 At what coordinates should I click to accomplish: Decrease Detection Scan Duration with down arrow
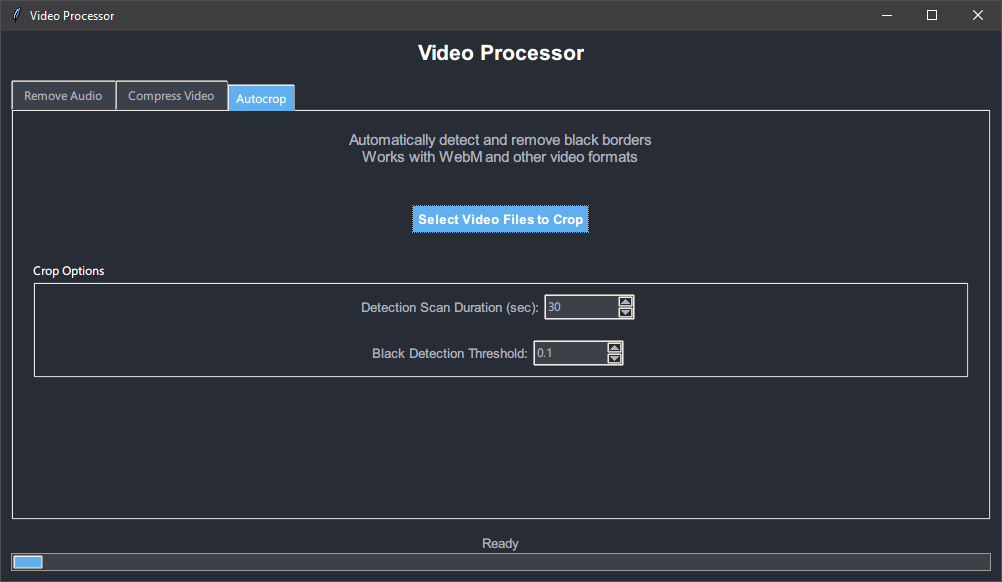[x=626, y=312]
